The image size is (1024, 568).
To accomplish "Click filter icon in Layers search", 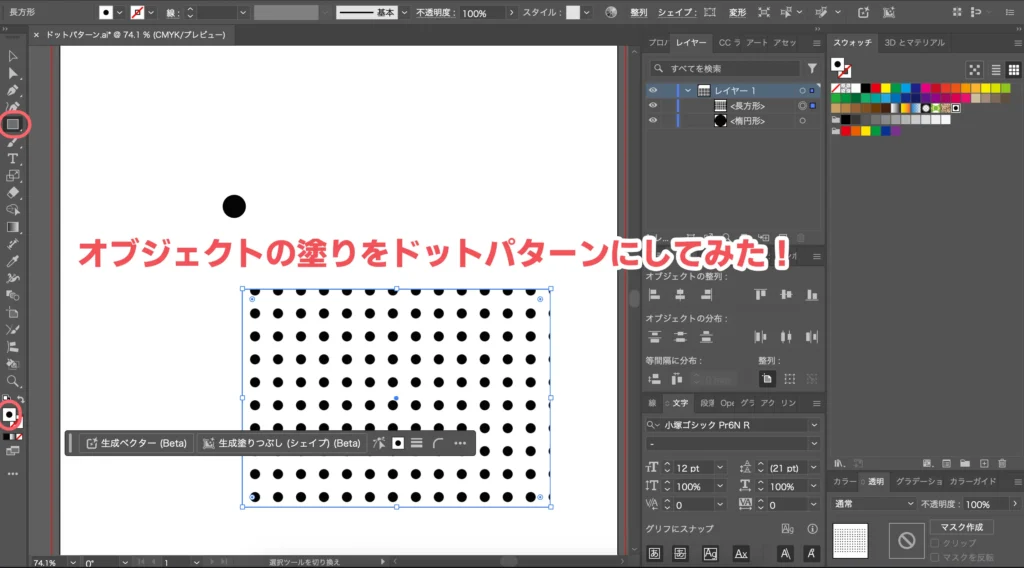I will coord(812,68).
